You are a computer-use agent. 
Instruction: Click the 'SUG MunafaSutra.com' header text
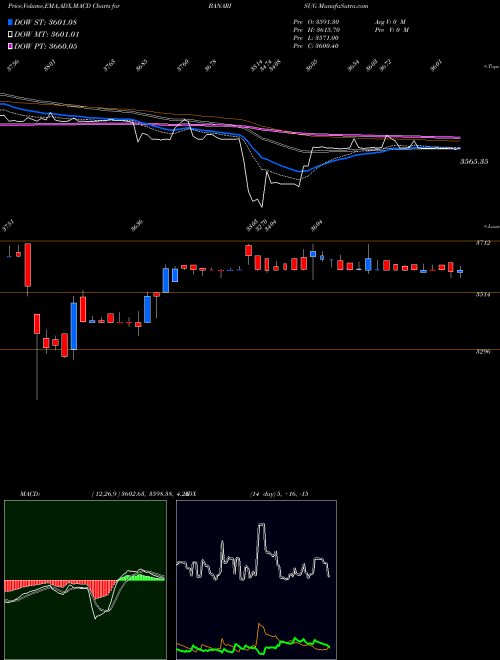coord(336,6)
